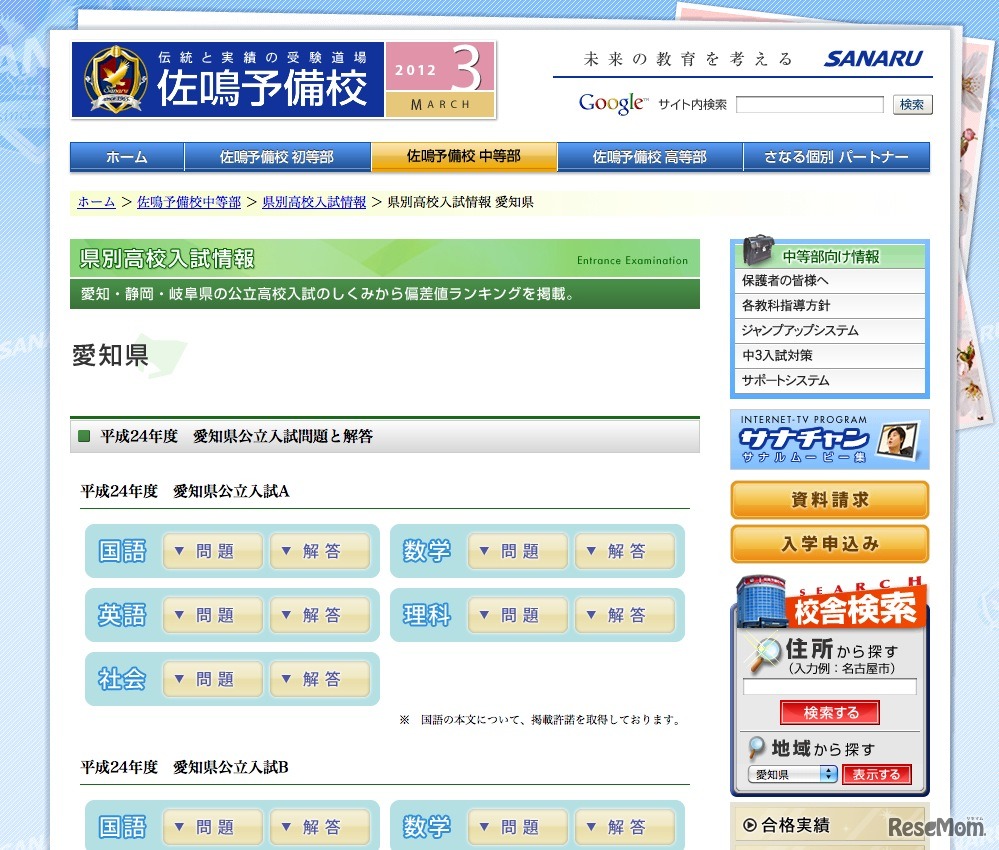Switch to the 佐鳴予備校 高等部 tab
The width and height of the screenshot is (999, 850).
649,156
